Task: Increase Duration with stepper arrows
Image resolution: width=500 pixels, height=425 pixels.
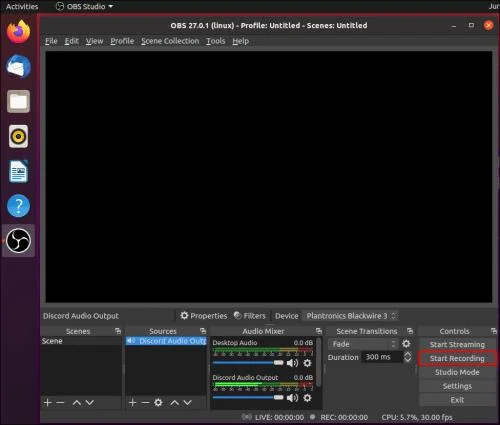Action: click(407, 354)
